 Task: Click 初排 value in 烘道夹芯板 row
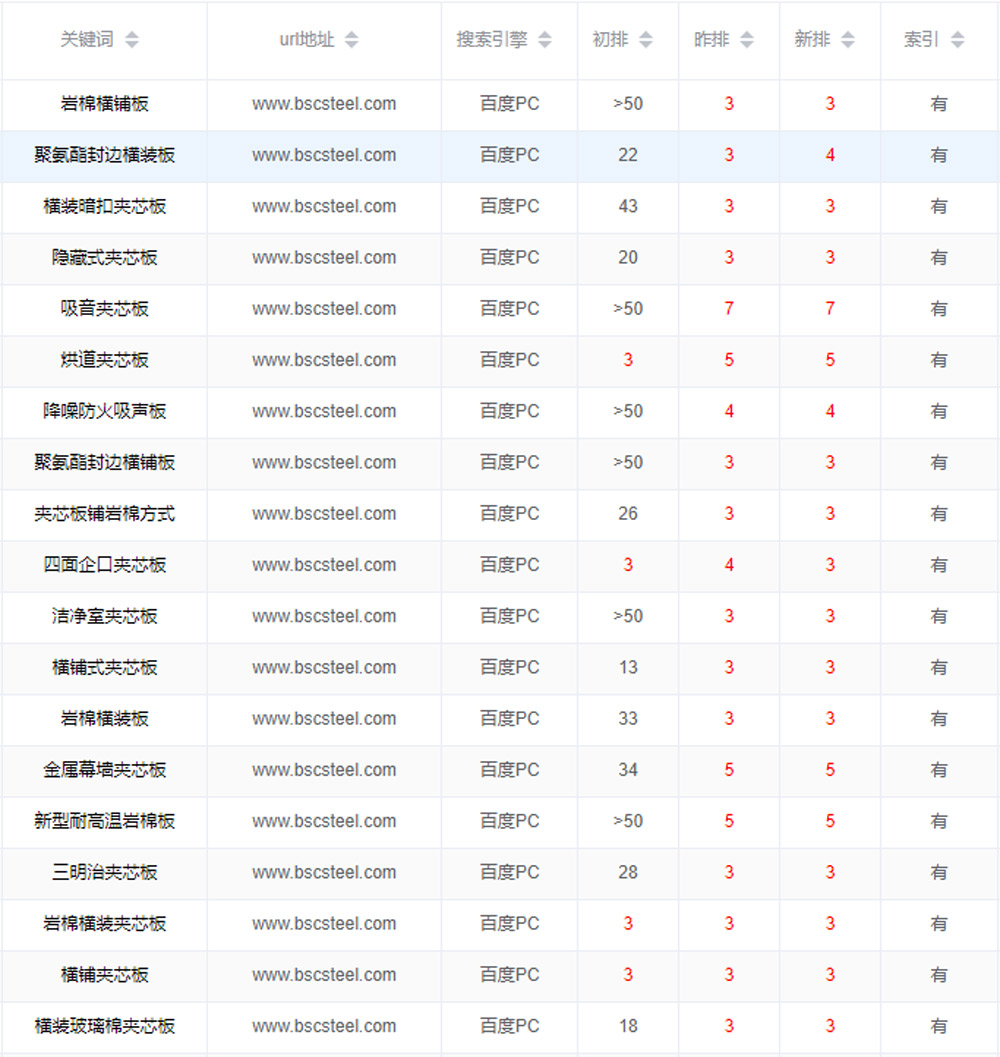[x=628, y=360]
